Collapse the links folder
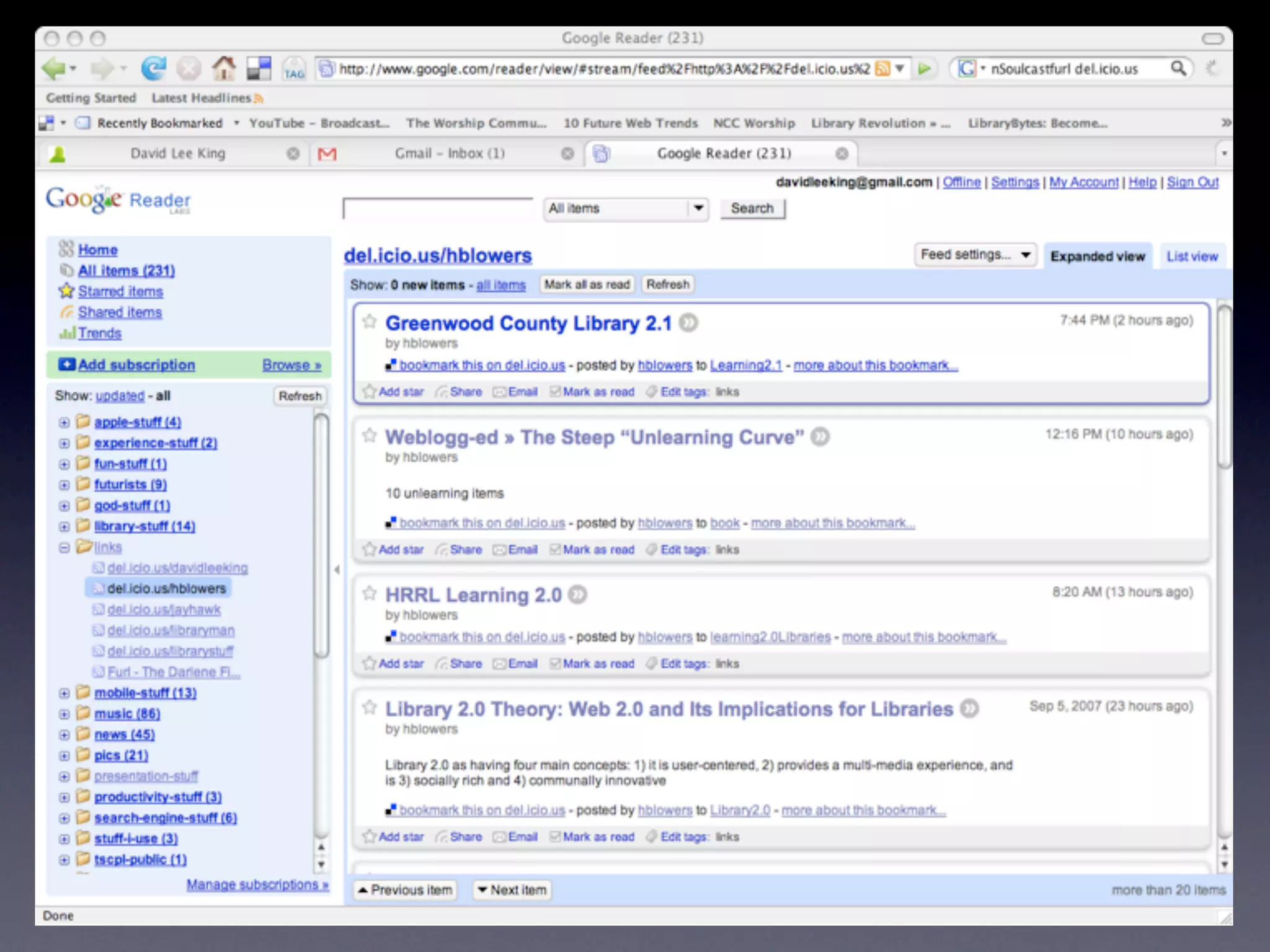The height and width of the screenshot is (952, 1270). pyautogui.click(x=64, y=547)
